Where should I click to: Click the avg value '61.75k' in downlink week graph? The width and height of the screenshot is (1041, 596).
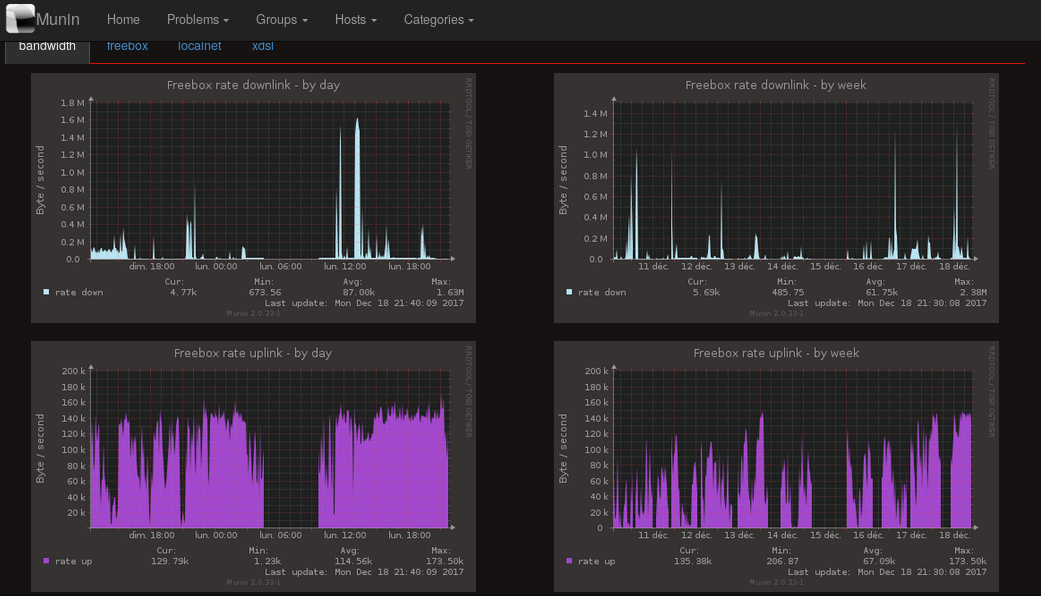tap(882, 292)
